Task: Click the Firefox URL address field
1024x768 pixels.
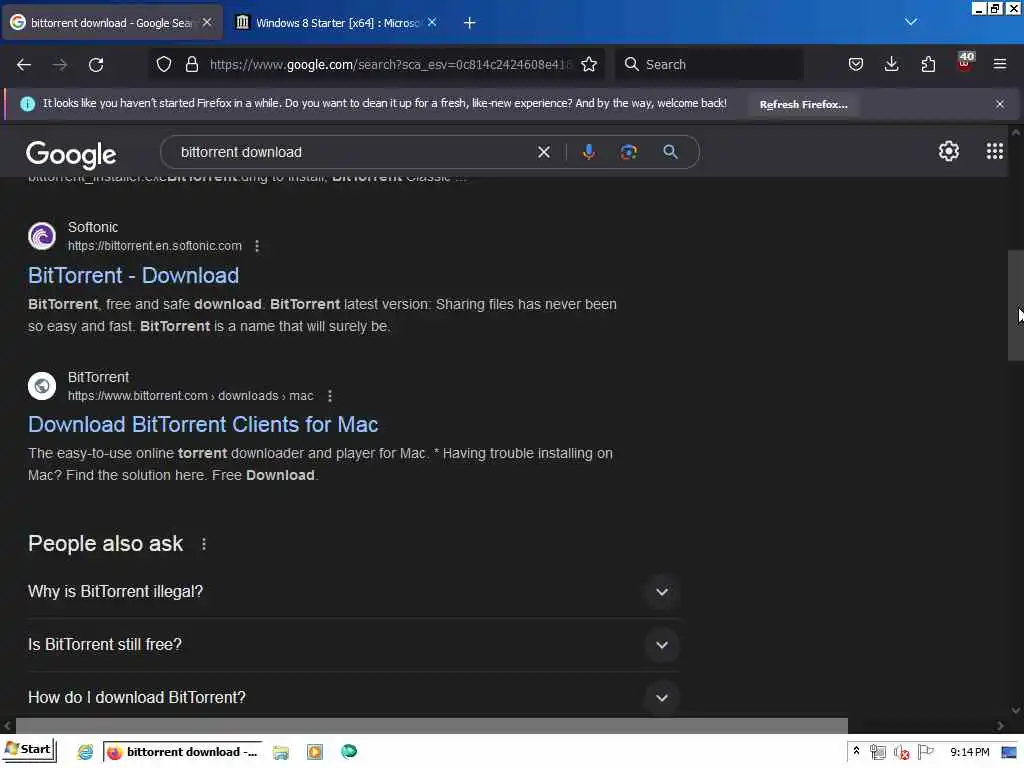Action: pos(390,65)
